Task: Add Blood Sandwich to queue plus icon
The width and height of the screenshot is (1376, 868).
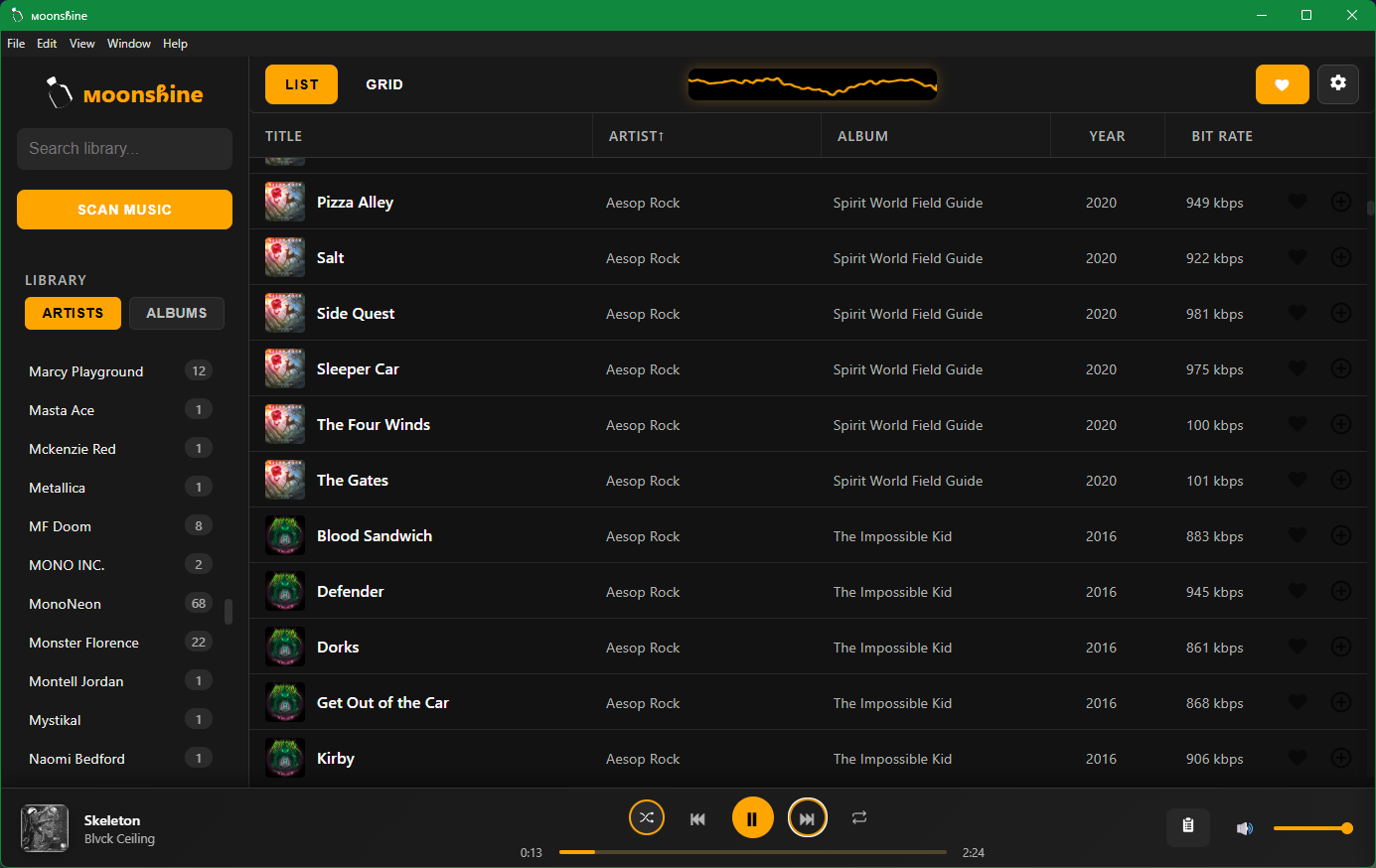Action: 1340,535
